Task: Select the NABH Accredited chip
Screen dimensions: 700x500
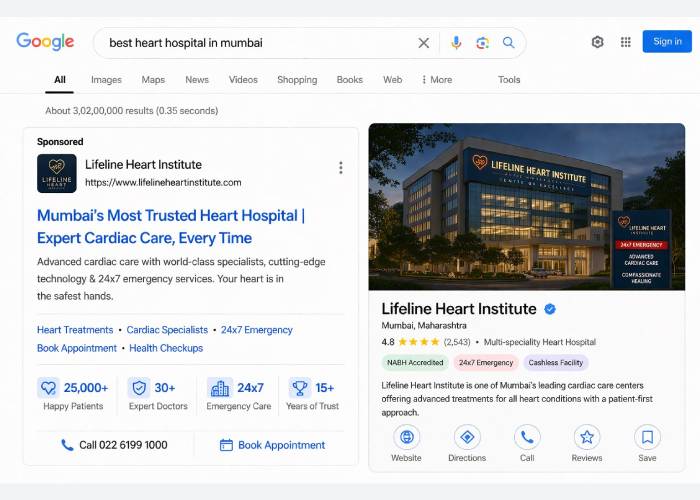Action: [x=415, y=362]
